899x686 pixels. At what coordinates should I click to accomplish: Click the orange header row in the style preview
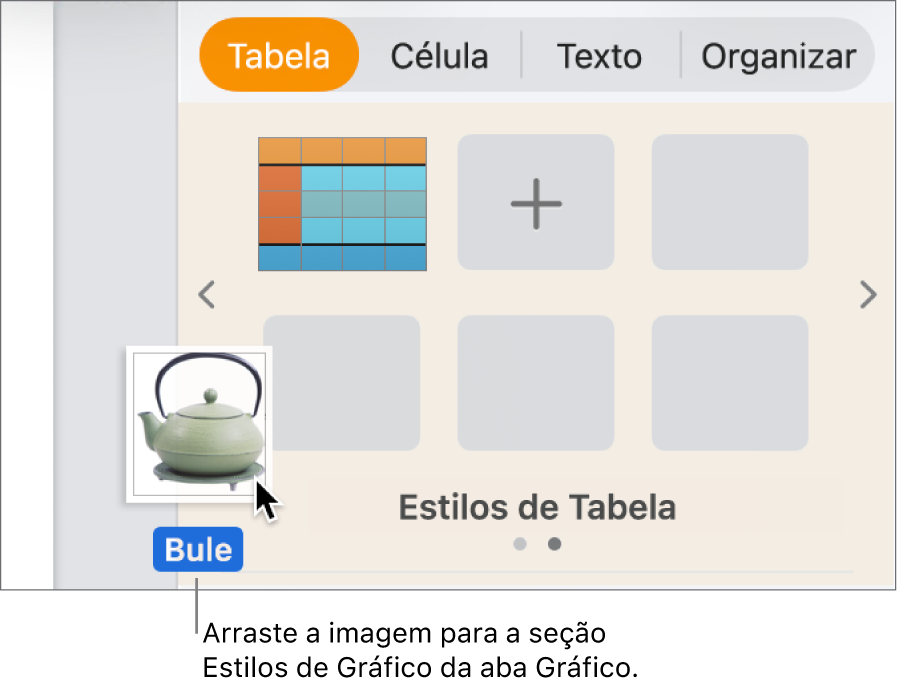(x=342, y=148)
